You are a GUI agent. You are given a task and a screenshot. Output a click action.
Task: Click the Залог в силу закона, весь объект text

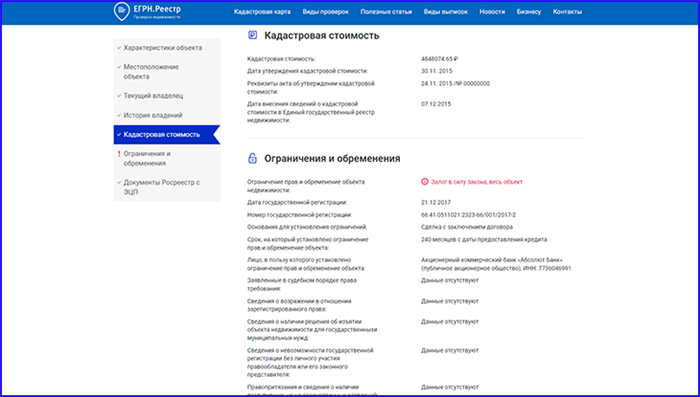point(476,182)
